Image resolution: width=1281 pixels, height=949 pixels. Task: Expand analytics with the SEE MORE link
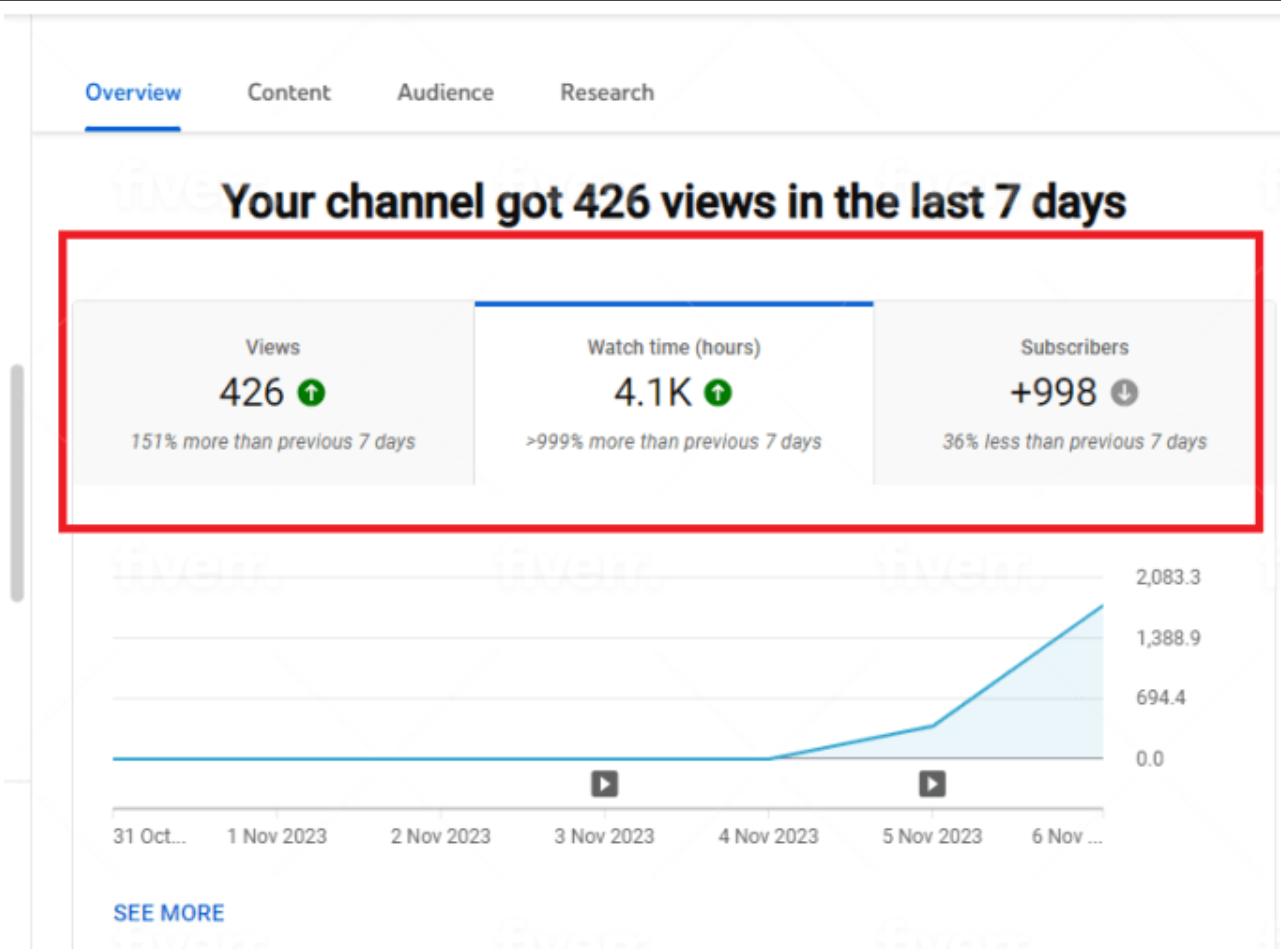coord(169,913)
